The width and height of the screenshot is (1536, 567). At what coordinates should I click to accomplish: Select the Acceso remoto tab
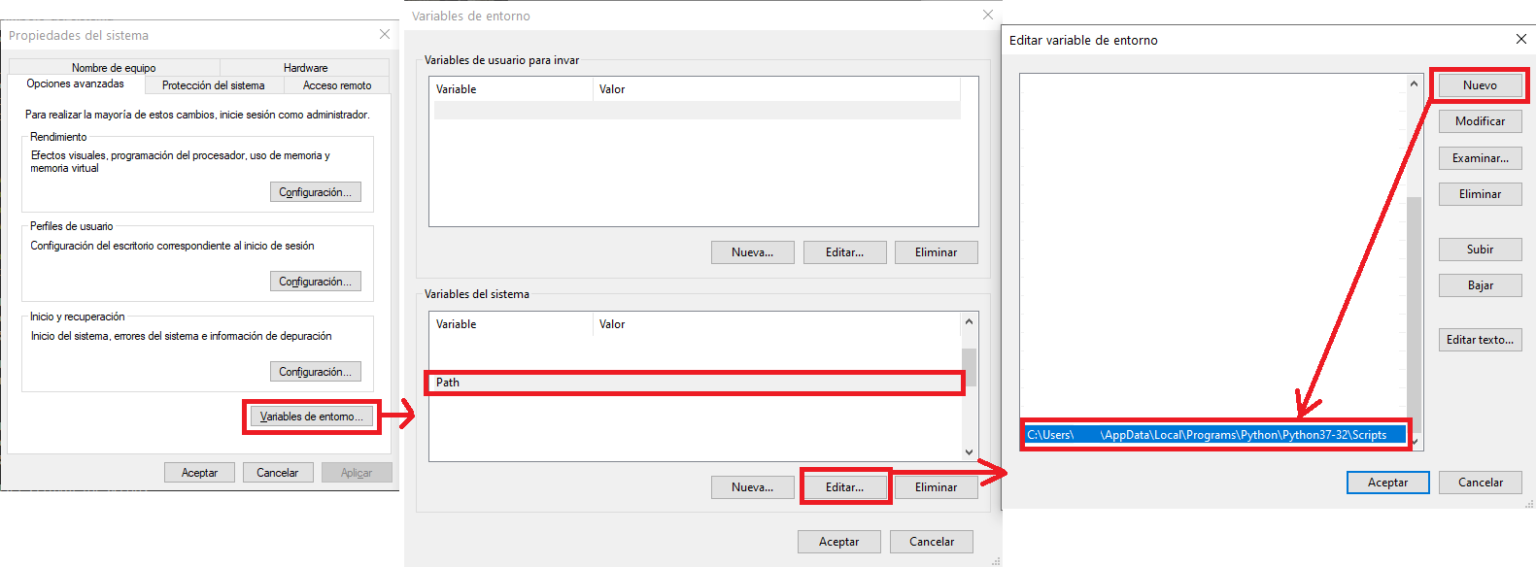click(x=337, y=86)
